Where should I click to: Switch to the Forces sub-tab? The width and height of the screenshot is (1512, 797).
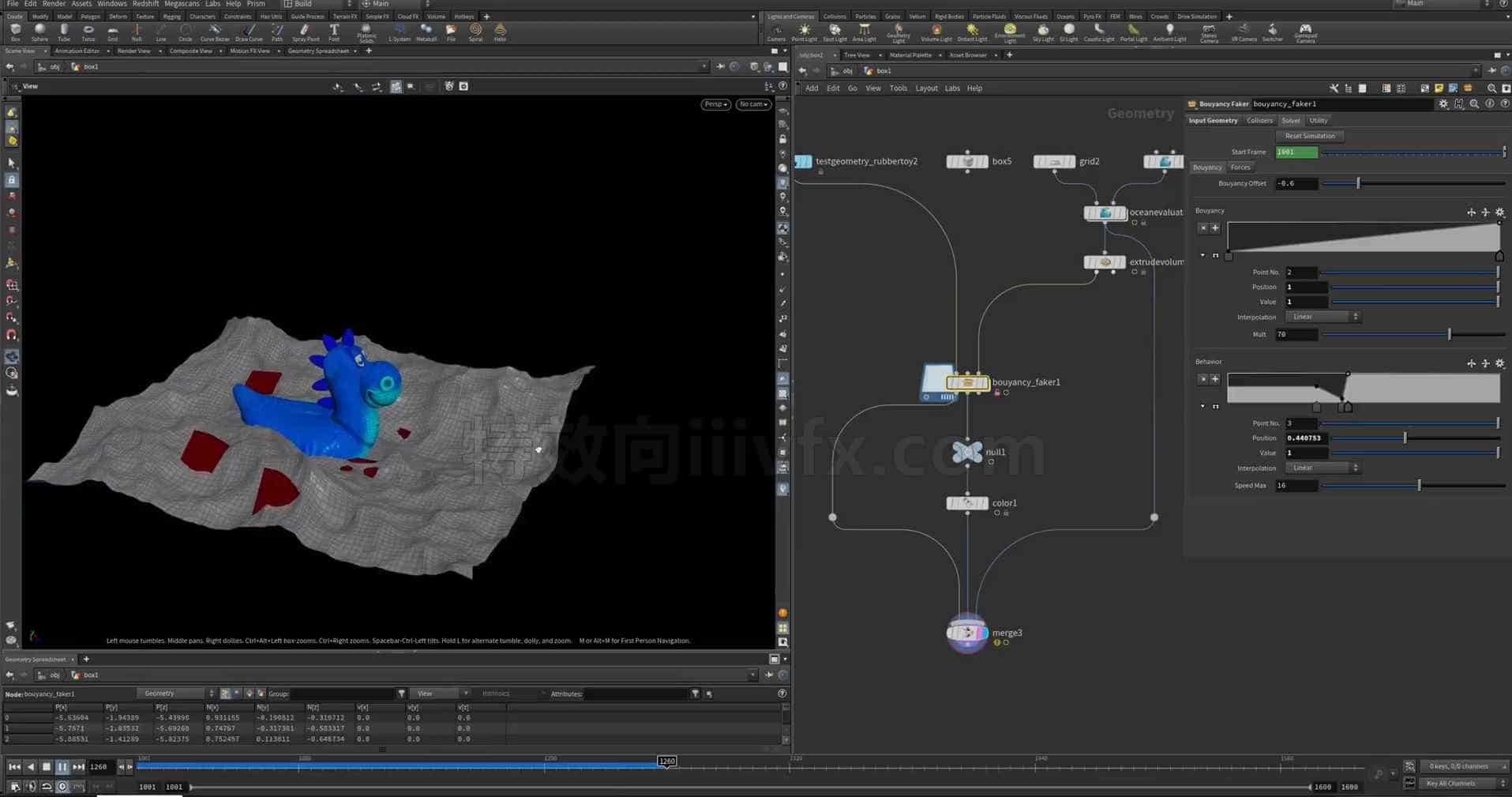coord(1240,167)
